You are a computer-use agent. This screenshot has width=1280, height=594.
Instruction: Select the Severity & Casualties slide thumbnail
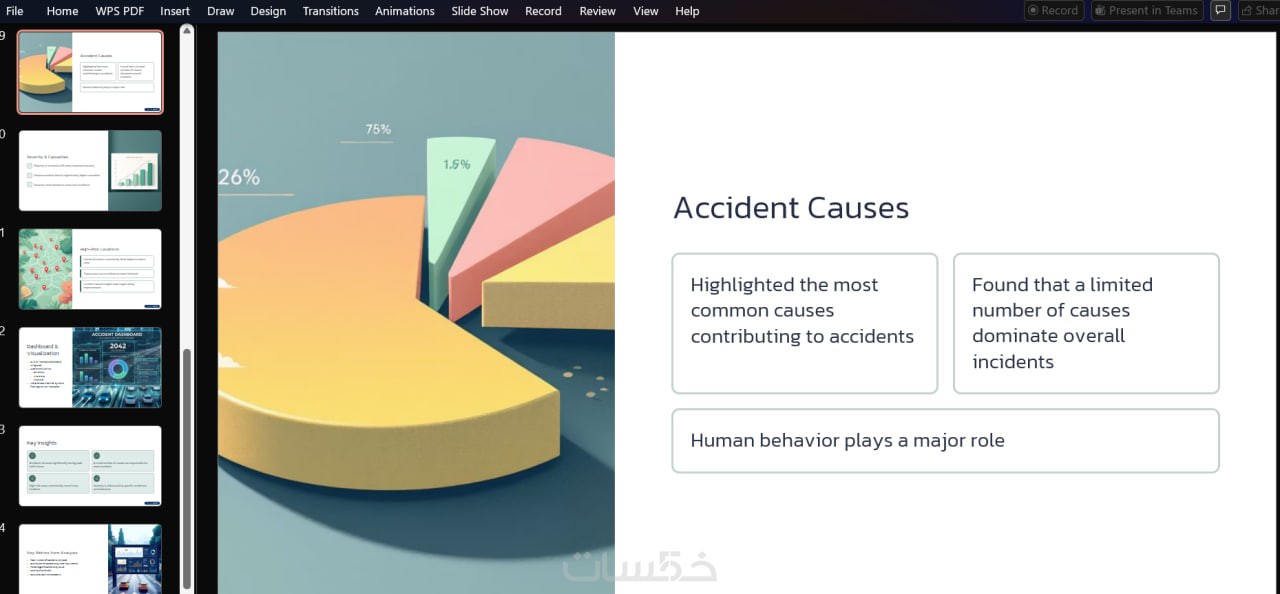click(x=90, y=170)
